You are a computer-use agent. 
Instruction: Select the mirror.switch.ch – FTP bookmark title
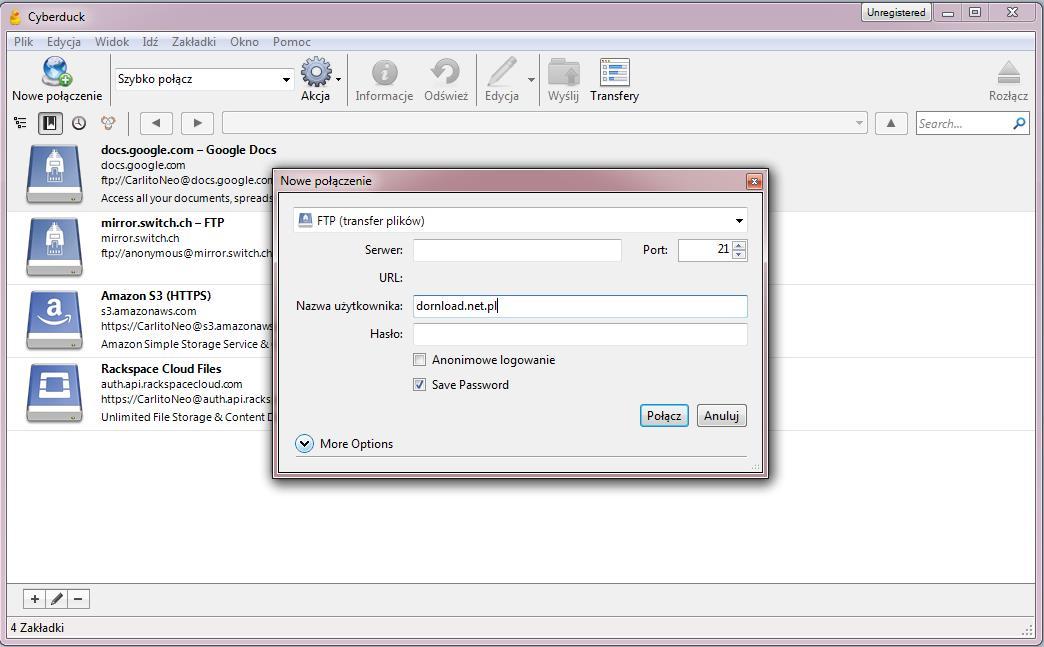pyautogui.click(x=162, y=222)
